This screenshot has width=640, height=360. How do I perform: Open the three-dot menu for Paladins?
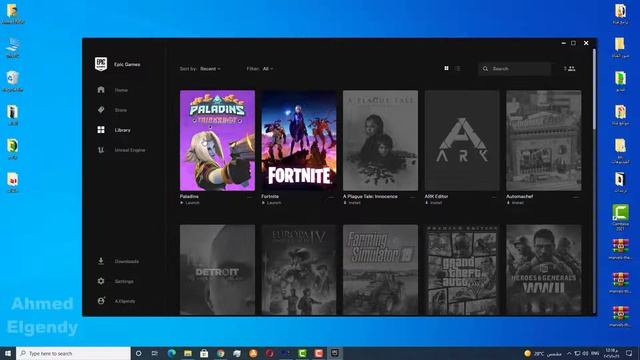[x=250, y=197]
